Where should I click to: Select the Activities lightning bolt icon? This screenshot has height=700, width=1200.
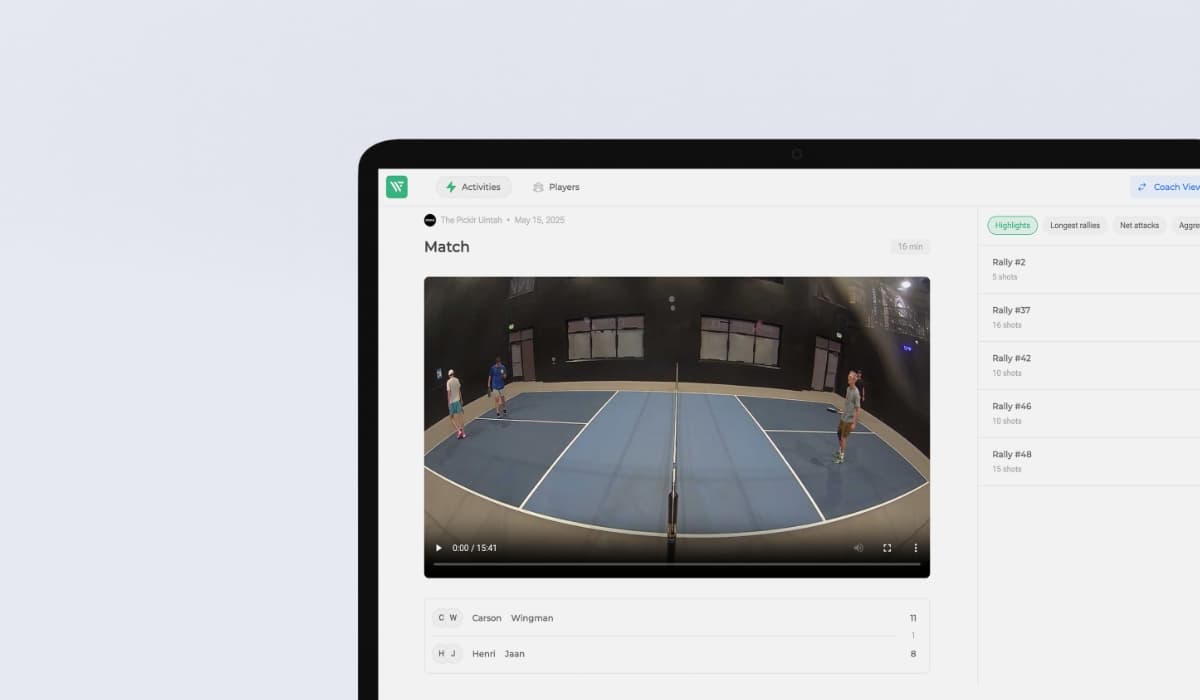tap(451, 187)
